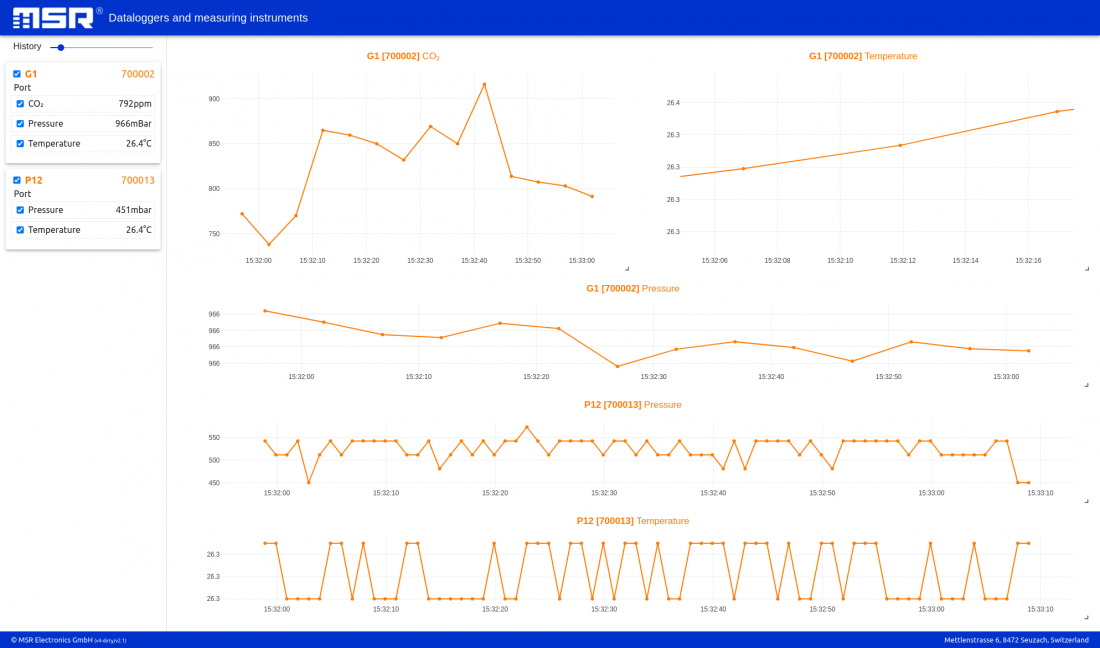The image size is (1100, 648).
Task: Uncheck the P12 device checkbox
Action: tap(16, 180)
